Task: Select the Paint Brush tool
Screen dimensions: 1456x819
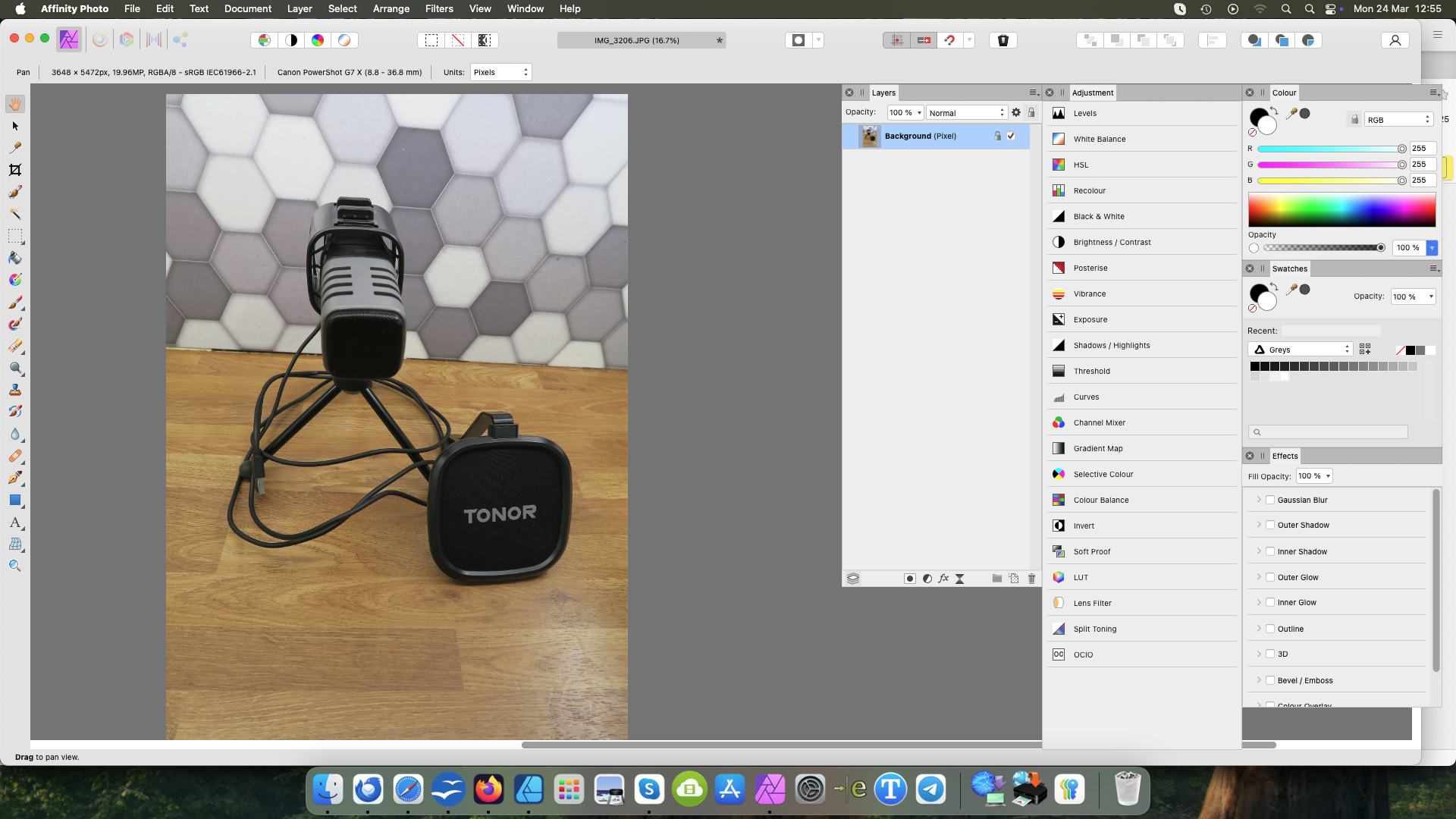Action: (x=15, y=302)
